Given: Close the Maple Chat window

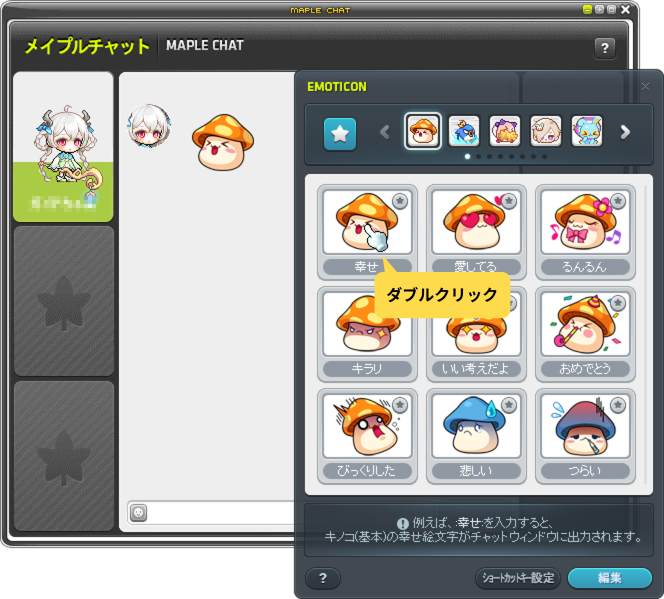Looking at the screenshot, I should click(625, 9).
